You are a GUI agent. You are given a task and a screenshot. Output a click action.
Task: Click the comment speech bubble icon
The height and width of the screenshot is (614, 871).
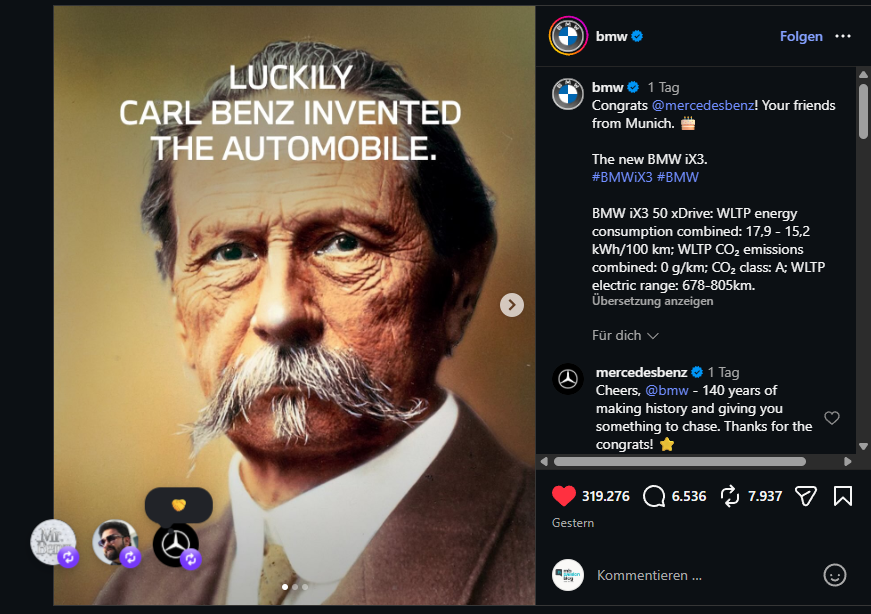coord(656,496)
